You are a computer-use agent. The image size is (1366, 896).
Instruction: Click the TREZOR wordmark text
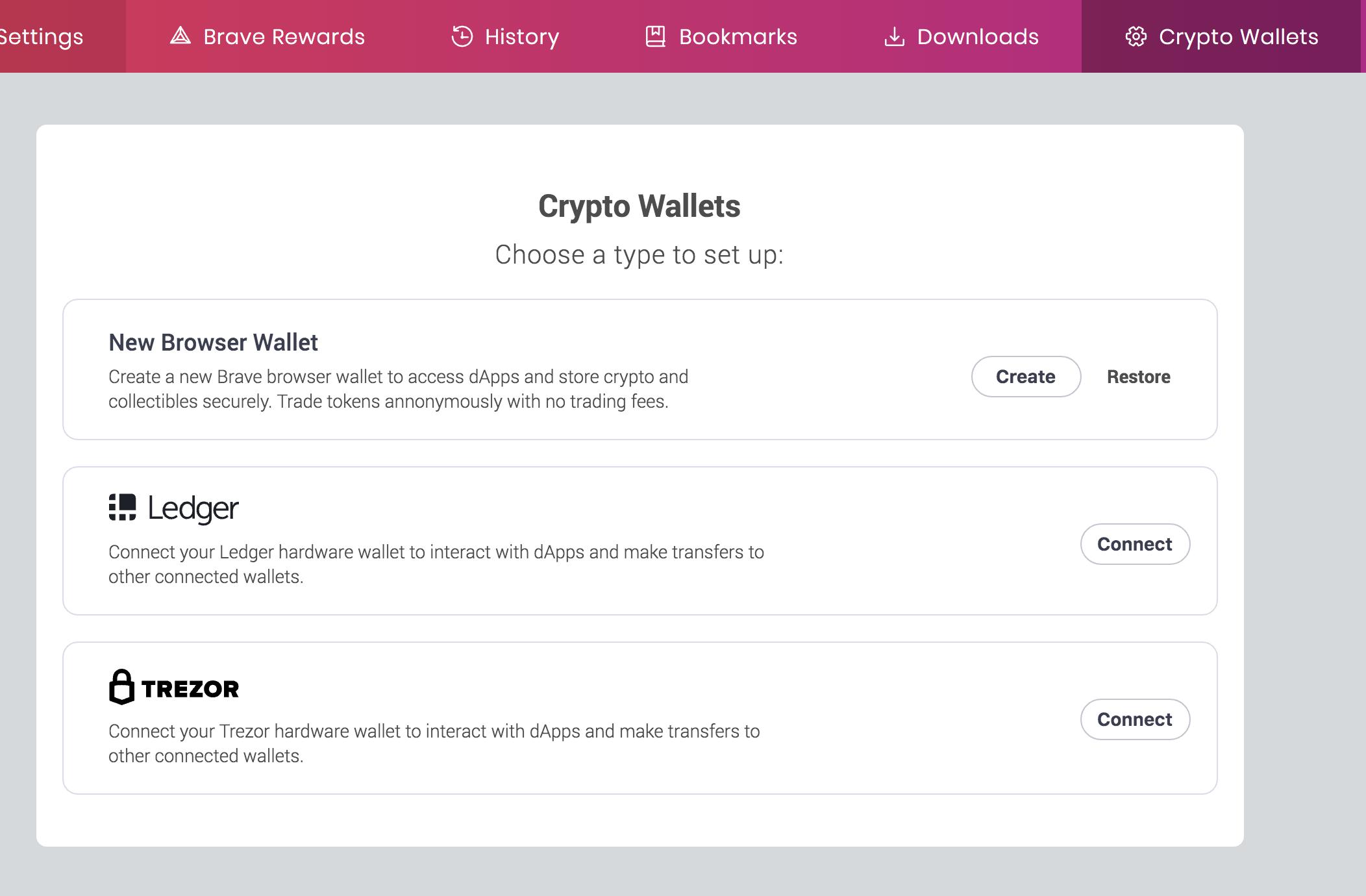point(190,689)
